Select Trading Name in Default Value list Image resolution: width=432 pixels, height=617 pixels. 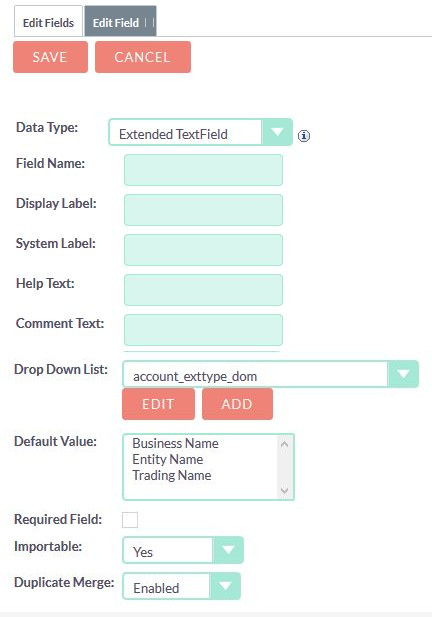coord(172,475)
